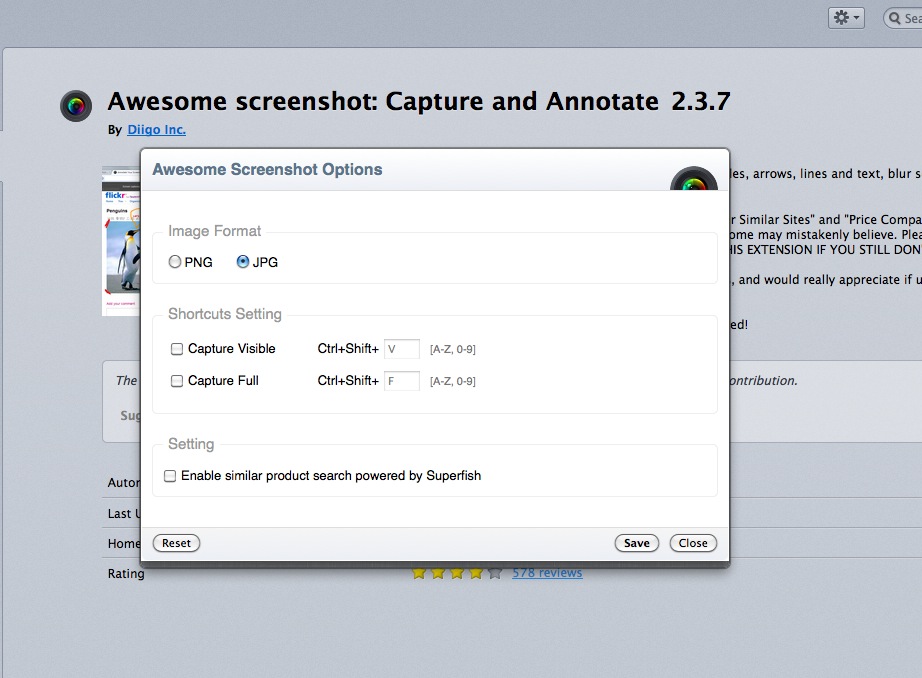922x678 pixels.
Task: Click the camera logo in Options dialog header
Action: [x=694, y=179]
